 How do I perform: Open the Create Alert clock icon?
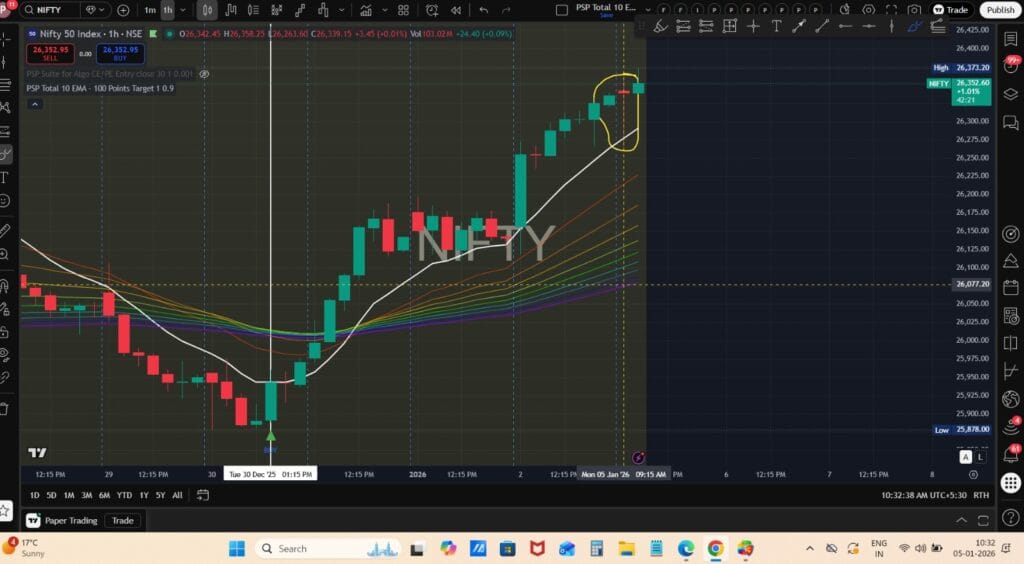click(432, 10)
